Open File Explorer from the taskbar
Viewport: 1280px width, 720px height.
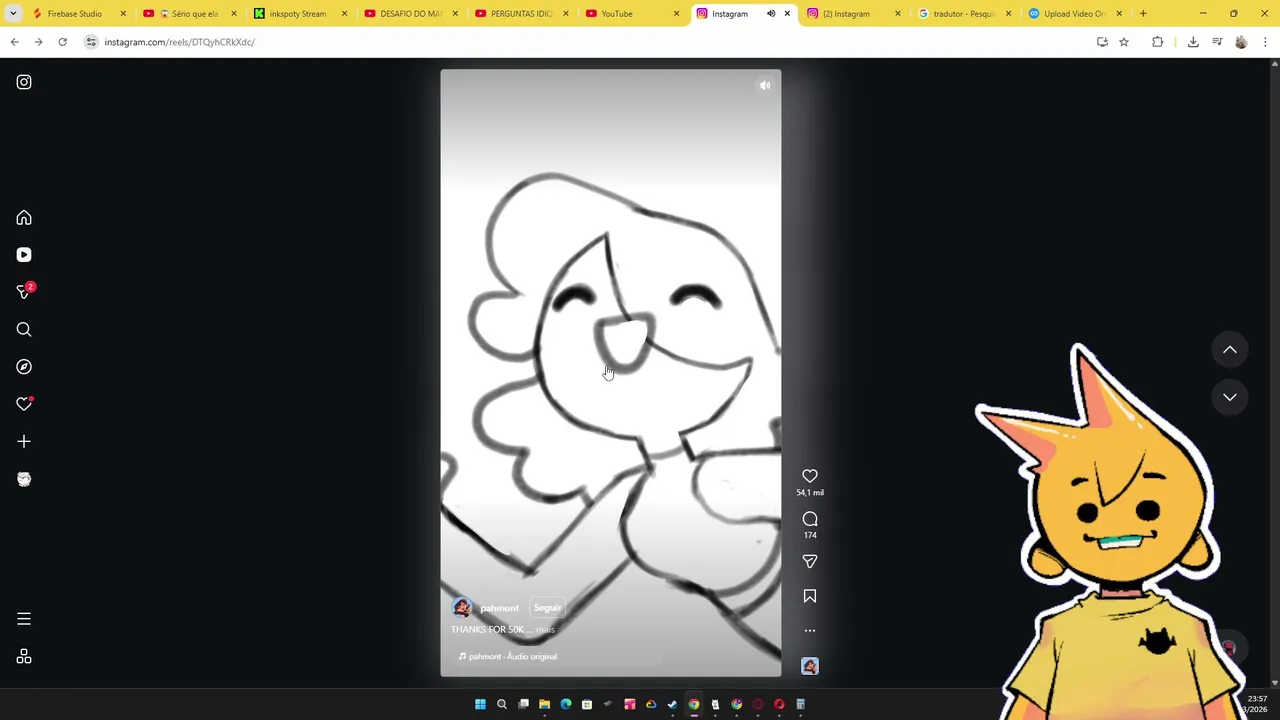(544, 705)
